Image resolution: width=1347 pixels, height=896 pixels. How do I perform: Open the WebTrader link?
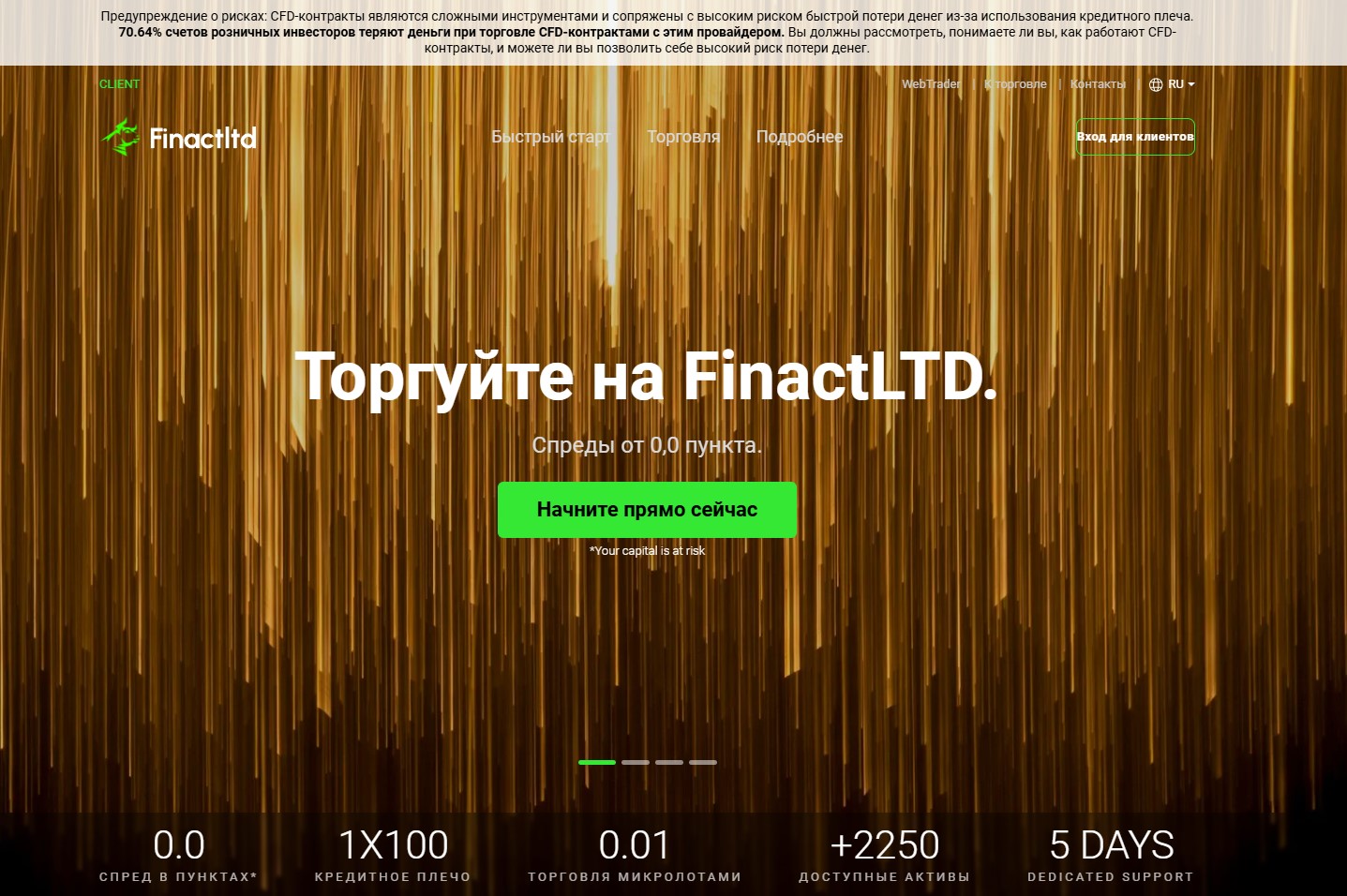[x=931, y=84]
